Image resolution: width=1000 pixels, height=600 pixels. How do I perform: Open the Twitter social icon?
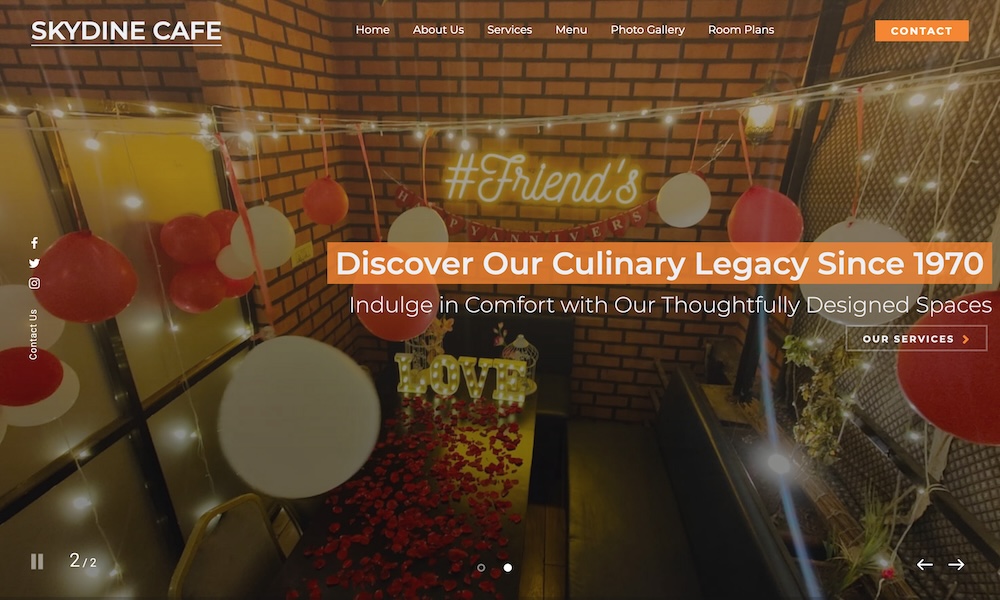tap(34, 263)
